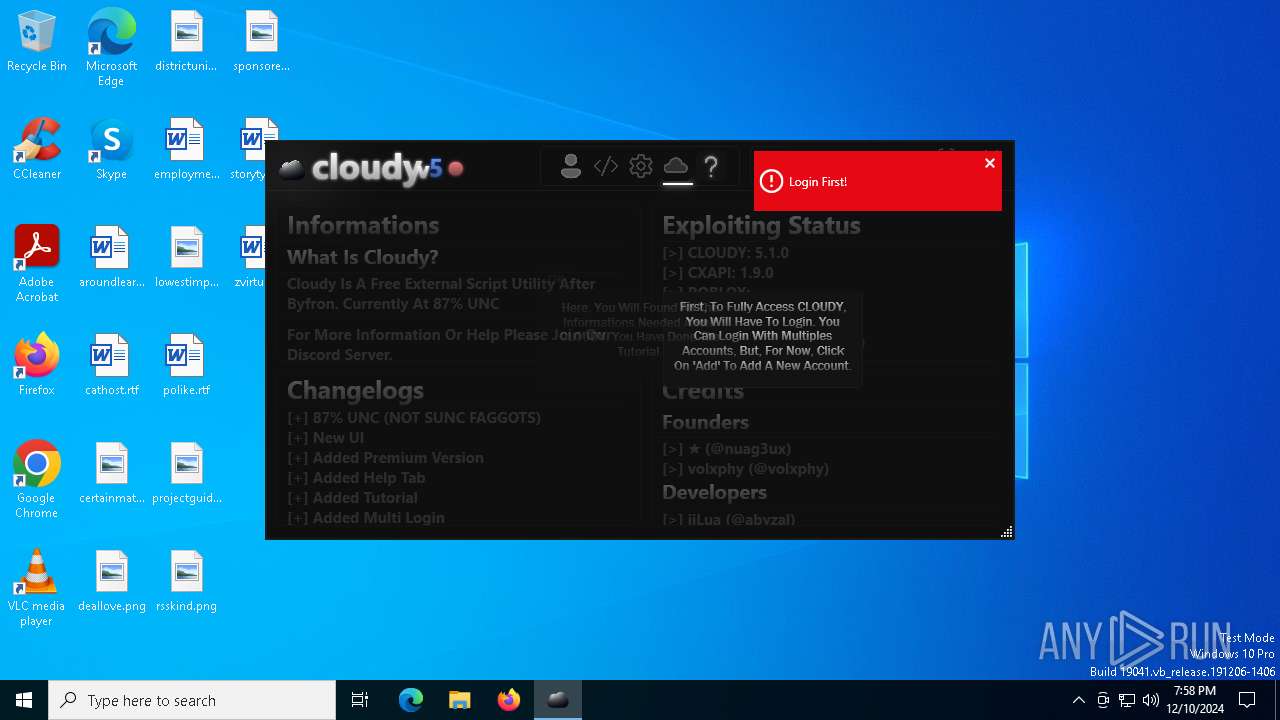The height and width of the screenshot is (720, 1280).
Task: Open the help question mark icon
Action: pyautogui.click(x=711, y=167)
